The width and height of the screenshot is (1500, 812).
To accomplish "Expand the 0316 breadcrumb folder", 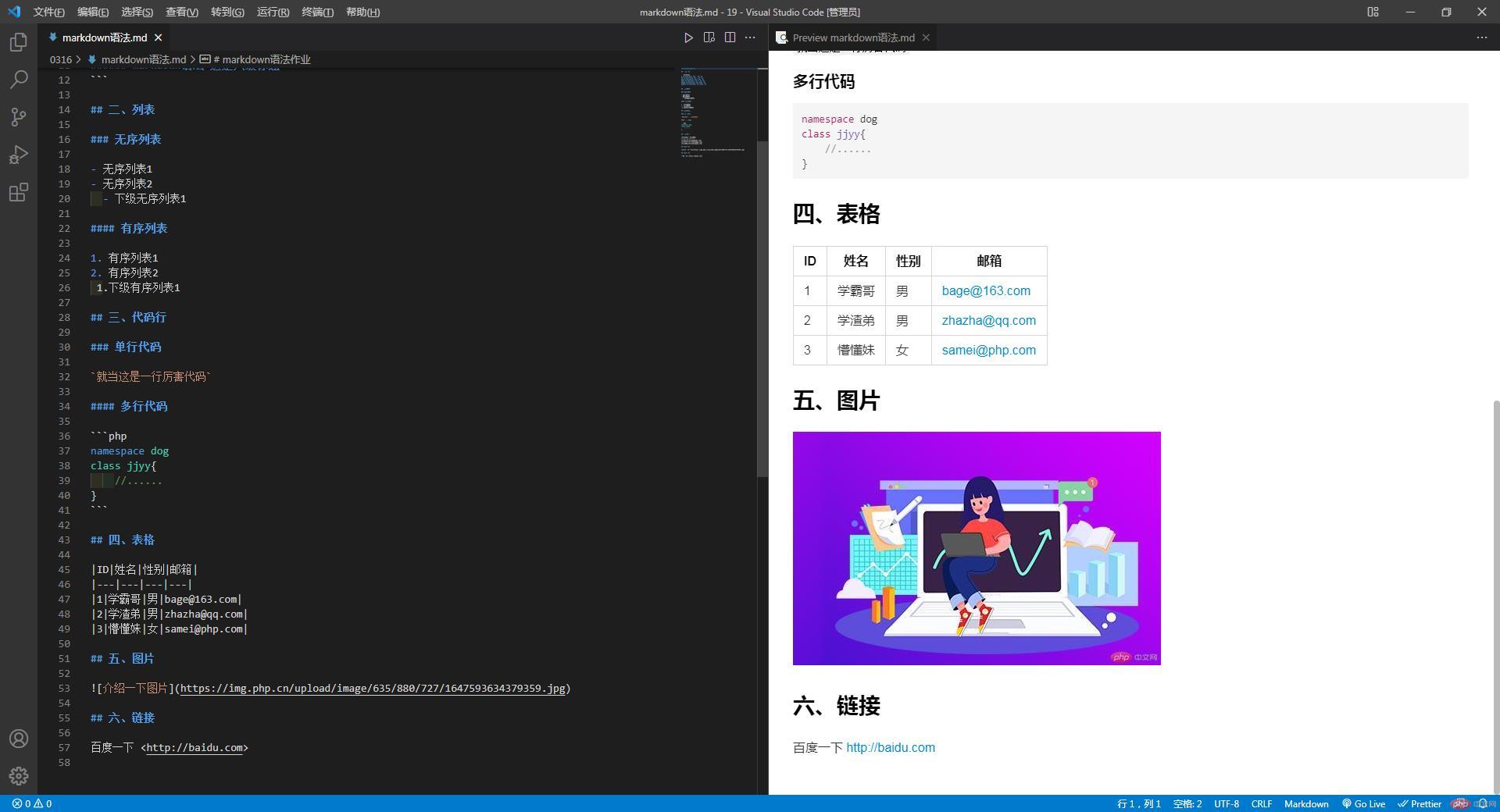I will [x=61, y=59].
